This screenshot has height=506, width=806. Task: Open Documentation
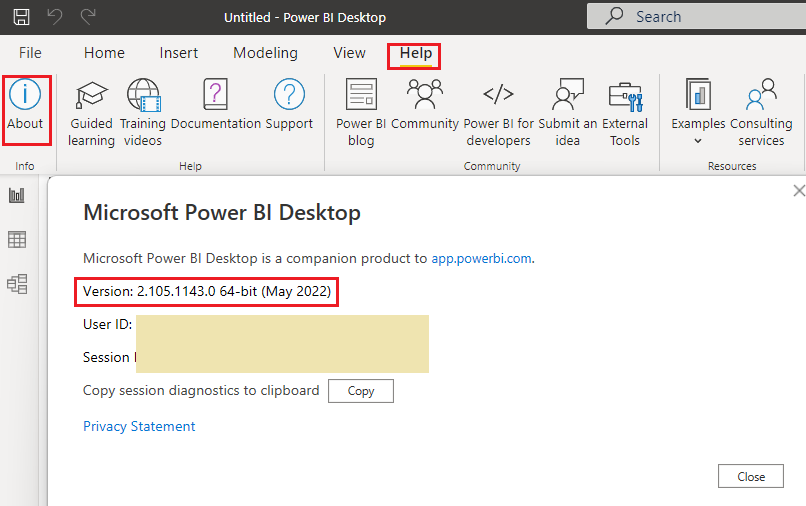pos(216,104)
